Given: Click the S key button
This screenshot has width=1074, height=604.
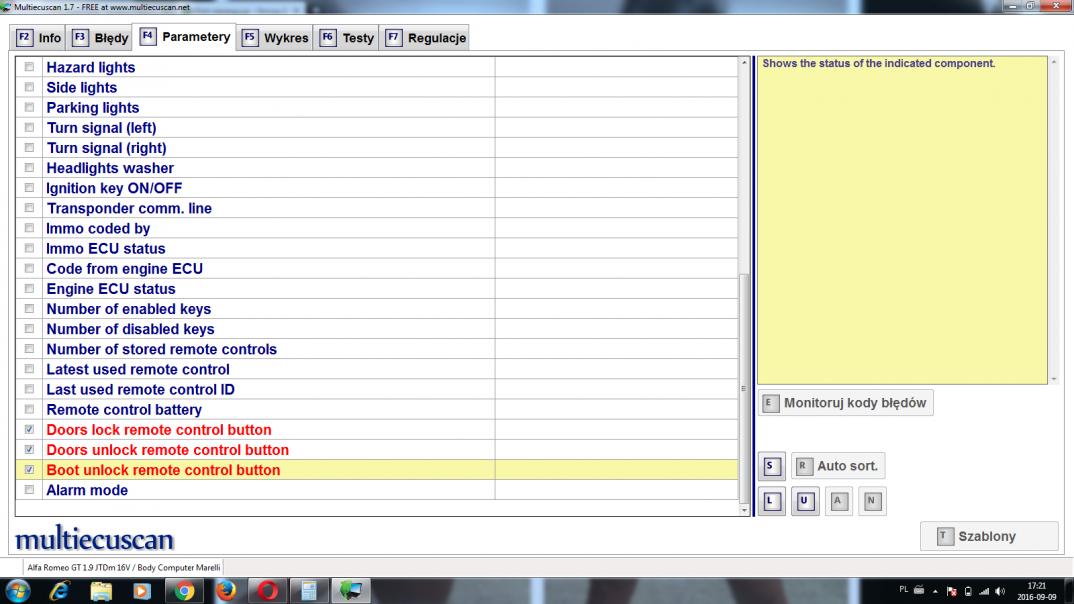Looking at the screenshot, I should tap(771, 466).
